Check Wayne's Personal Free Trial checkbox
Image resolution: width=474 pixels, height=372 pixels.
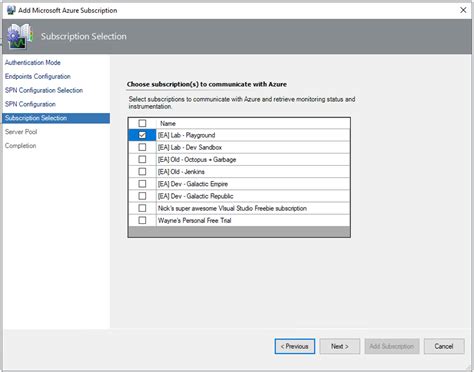point(142,220)
